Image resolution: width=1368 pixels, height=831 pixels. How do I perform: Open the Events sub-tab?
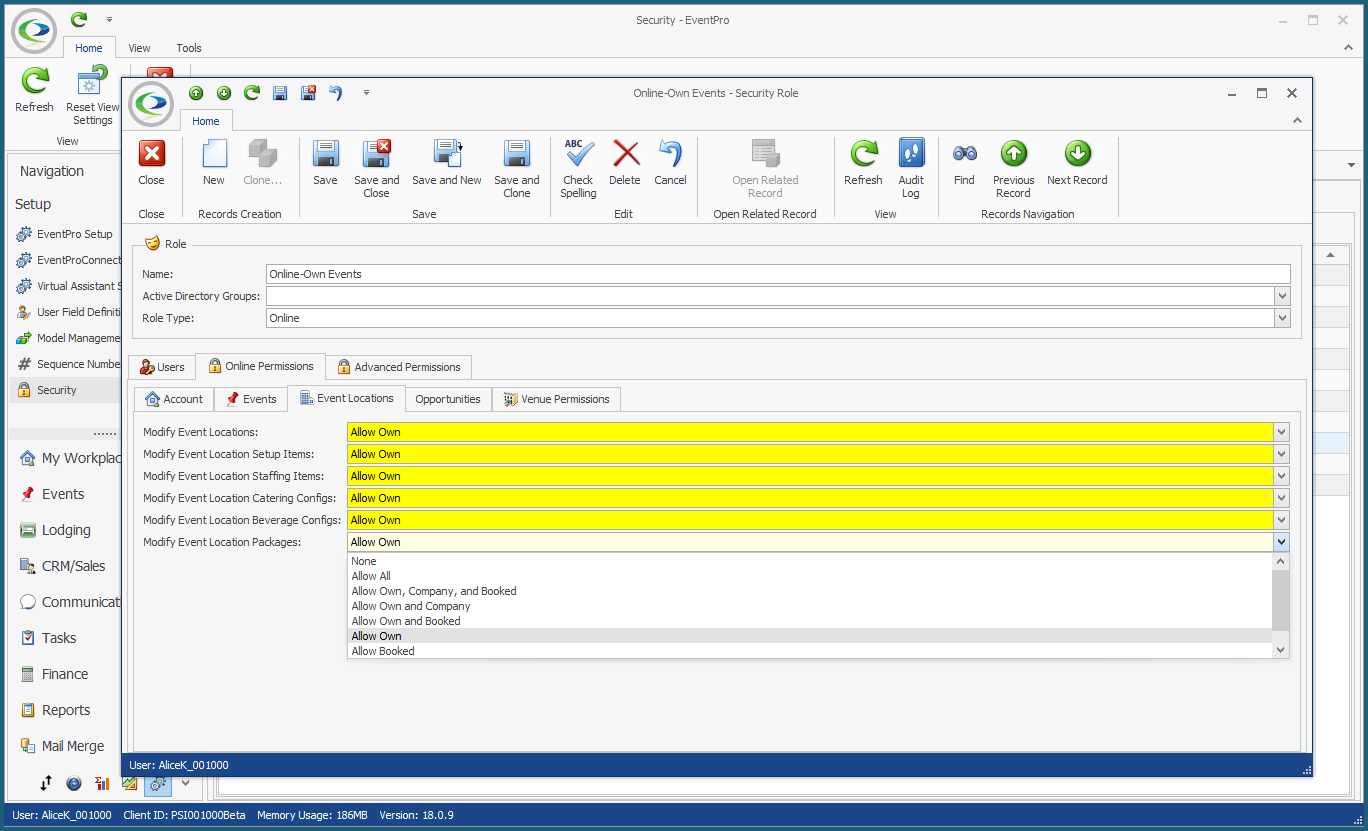tap(249, 399)
